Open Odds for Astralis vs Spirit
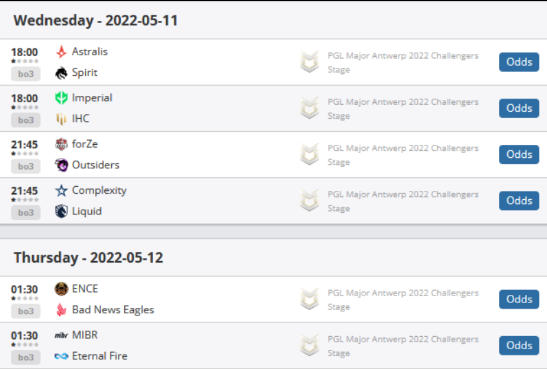Screen dimensions: 547x369 519,62
